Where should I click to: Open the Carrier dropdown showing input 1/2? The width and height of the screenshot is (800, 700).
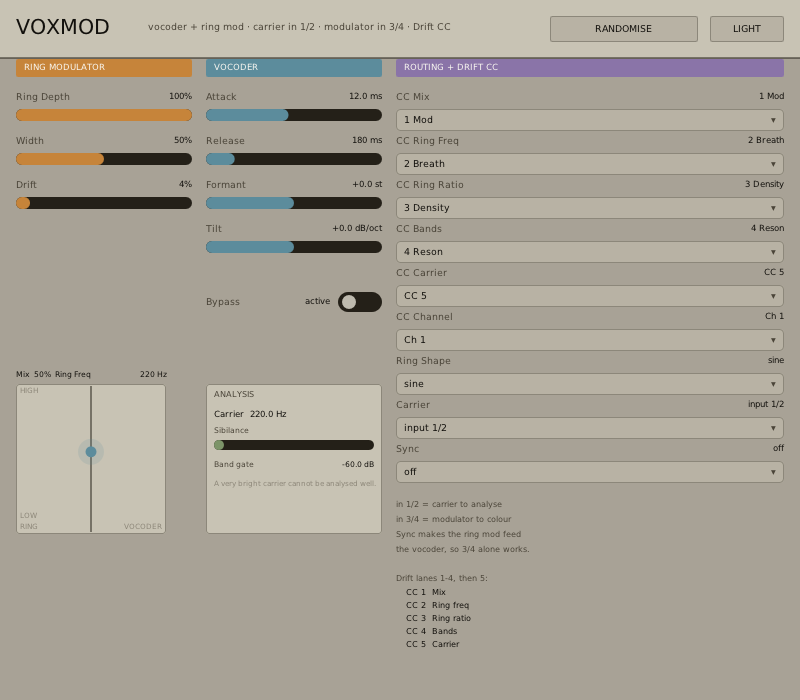[x=589, y=428]
